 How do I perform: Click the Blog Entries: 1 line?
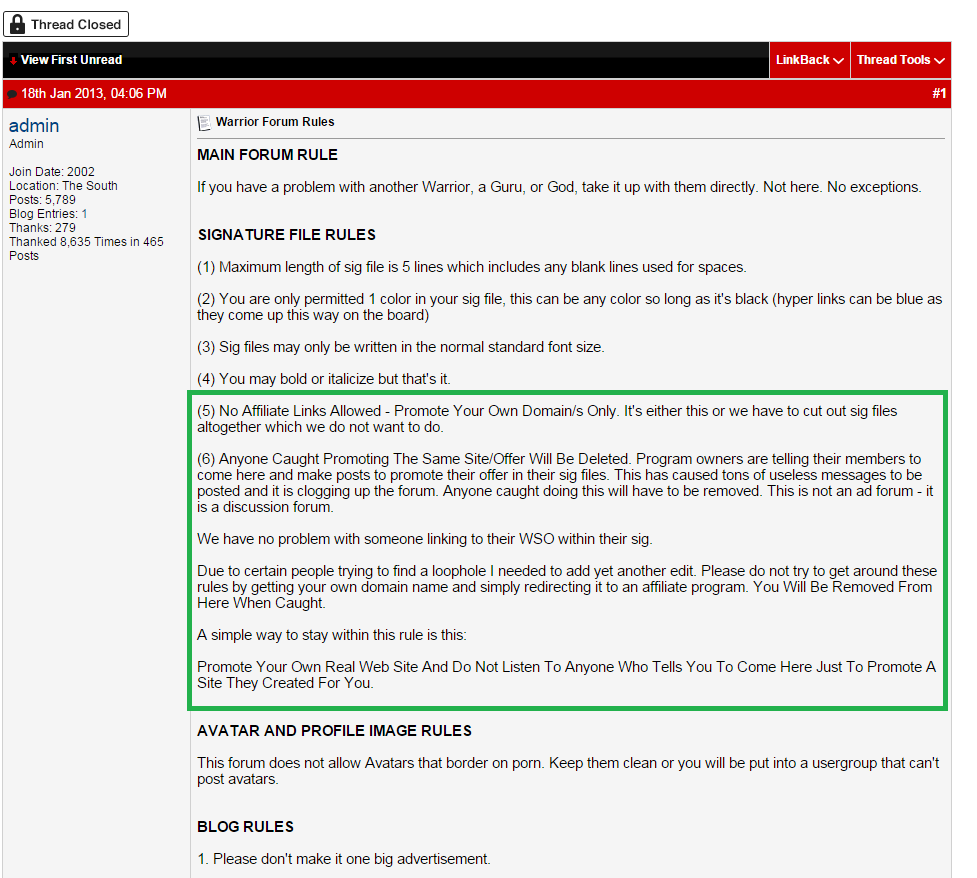(x=48, y=214)
